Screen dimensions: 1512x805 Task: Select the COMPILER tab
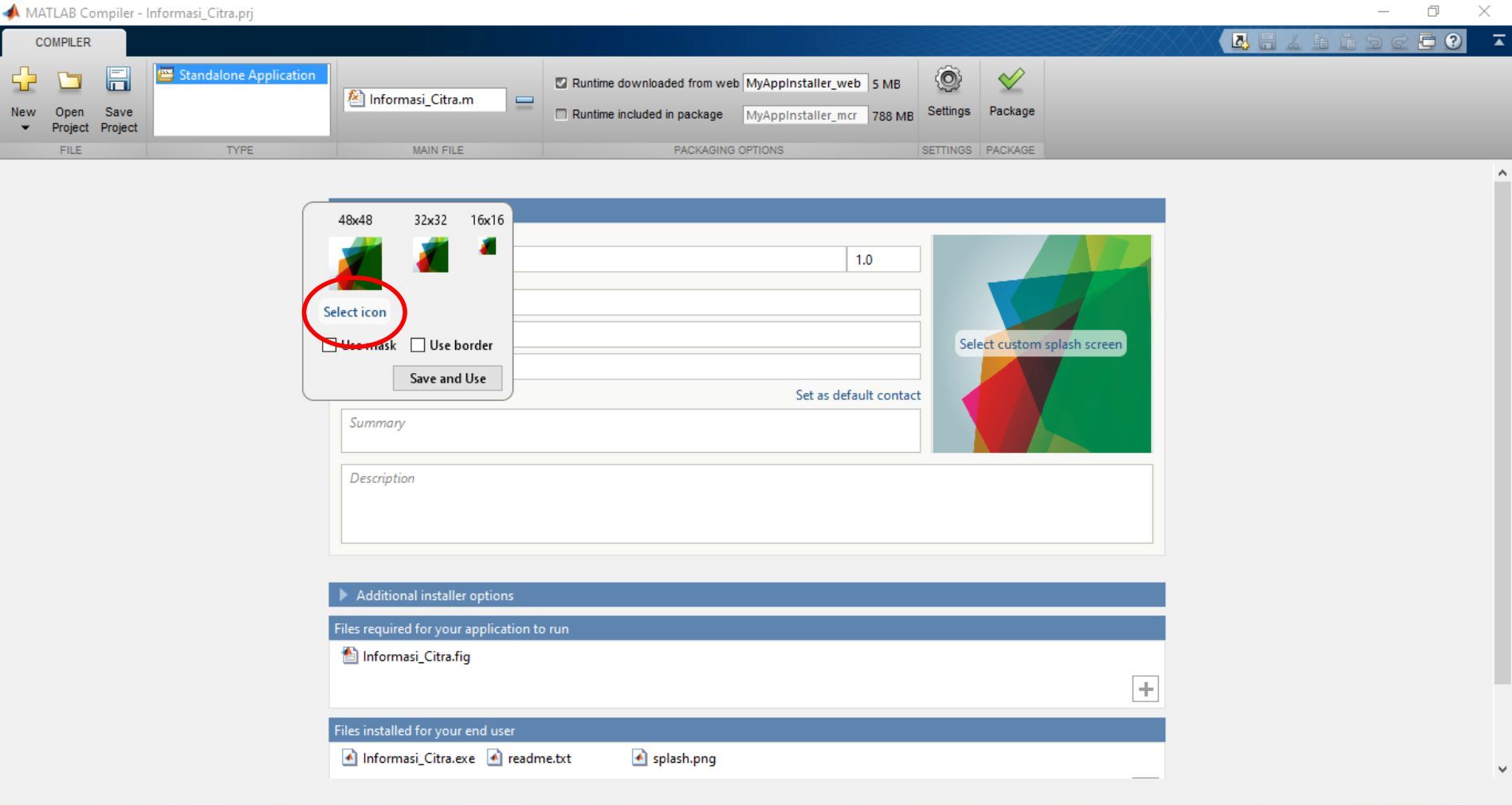[x=63, y=42]
